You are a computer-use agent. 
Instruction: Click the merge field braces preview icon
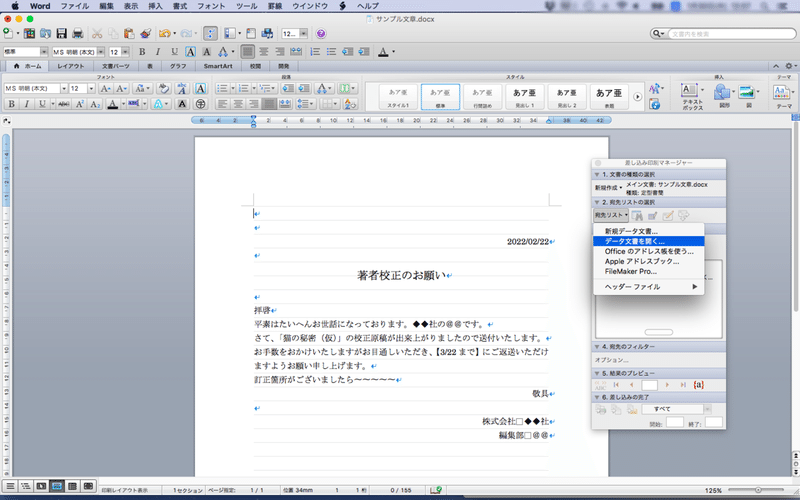[698, 385]
